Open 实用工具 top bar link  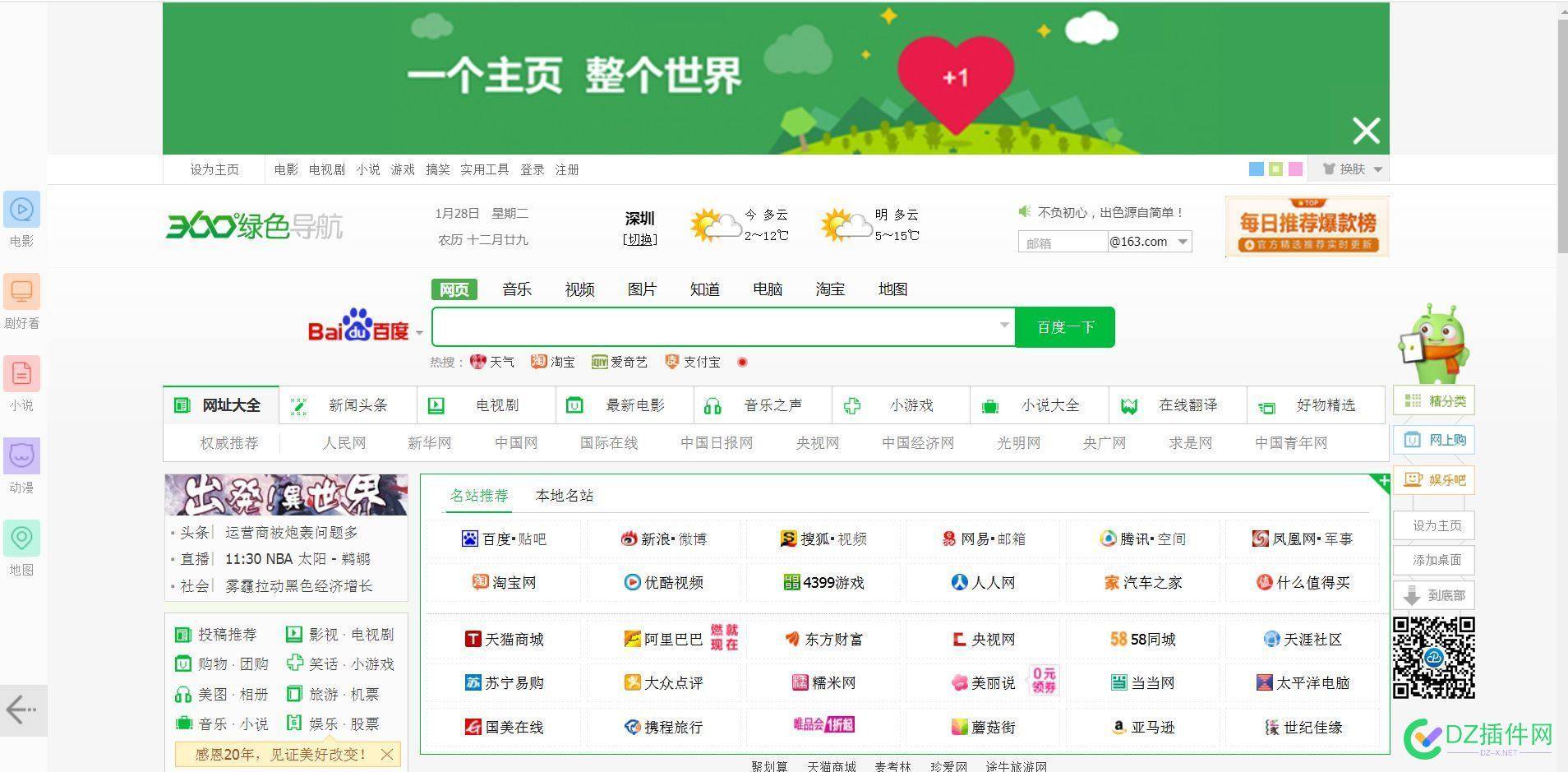[484, 169]
